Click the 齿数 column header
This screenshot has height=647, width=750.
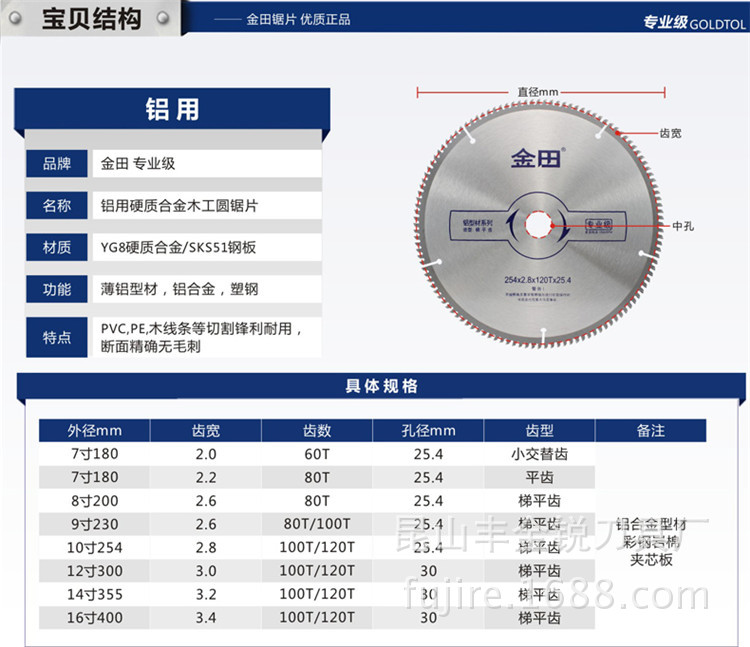(317, 430)
